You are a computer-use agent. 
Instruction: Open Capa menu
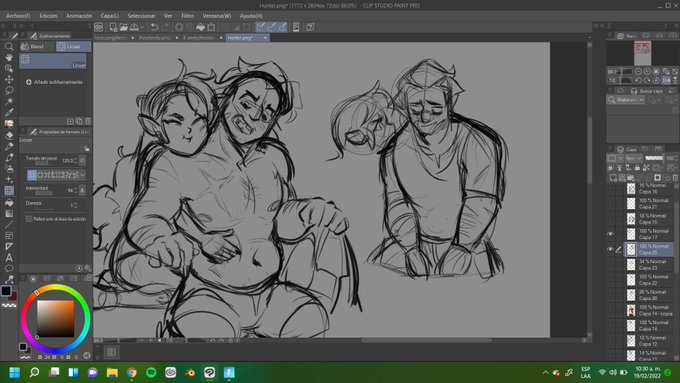(x=110, y=16)
